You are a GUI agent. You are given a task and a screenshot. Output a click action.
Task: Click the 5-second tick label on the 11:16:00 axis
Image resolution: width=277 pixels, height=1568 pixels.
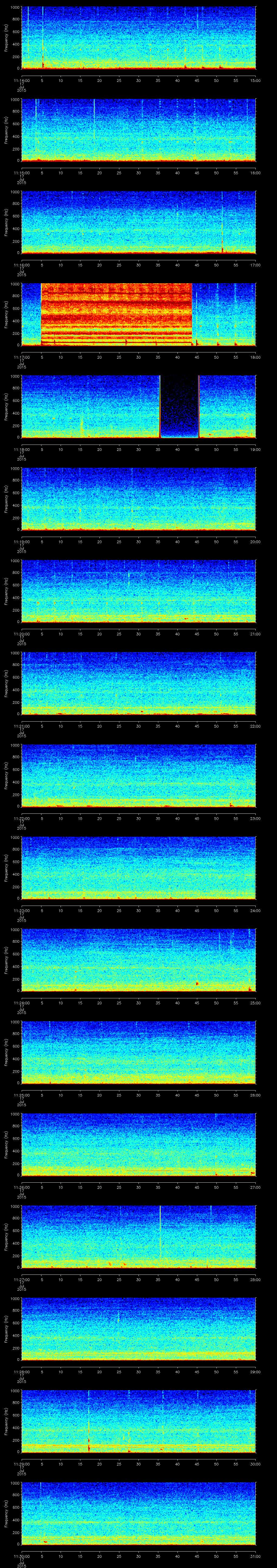(42, 265)
